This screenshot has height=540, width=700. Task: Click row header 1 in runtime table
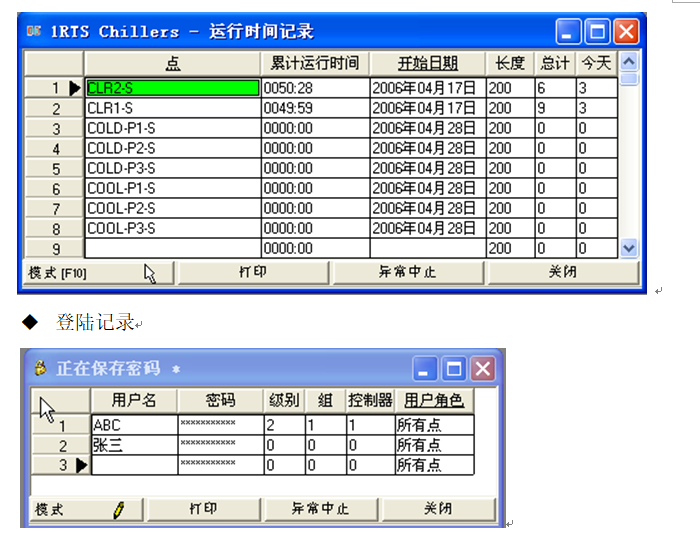tap(54, 88)
